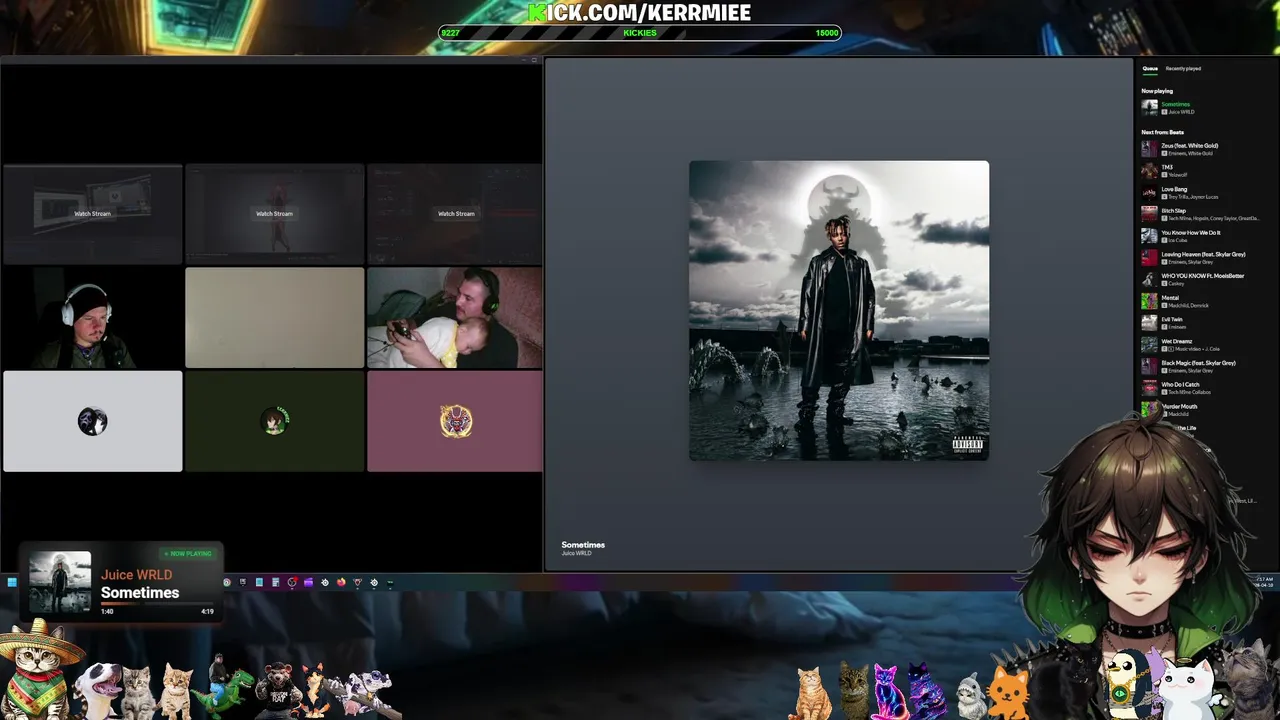Viewport: 1280px width, 720px height.
Task: Open Firefox from the taskbar
Action: (341, 582)
